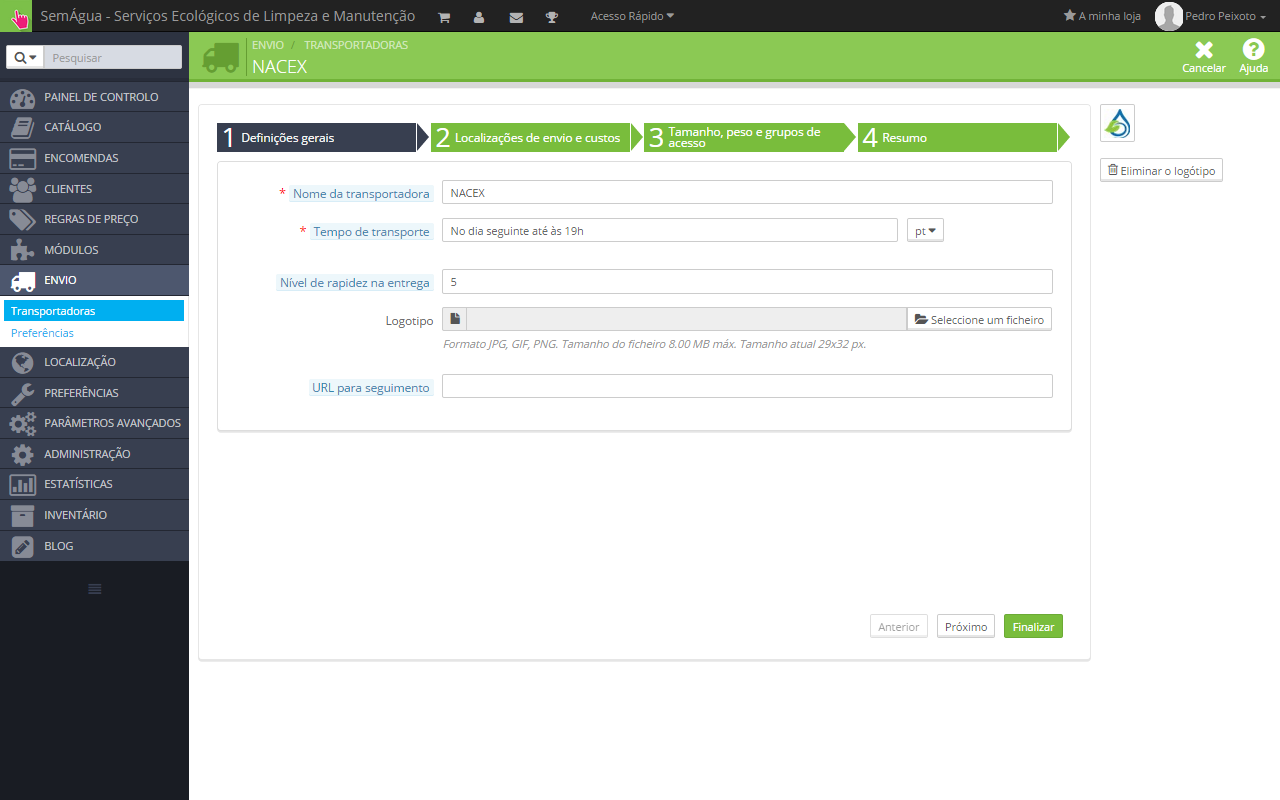The width and height of the screenshot is (1280, 800).
Task: Click the Anterior button
Action: (899, 627)
